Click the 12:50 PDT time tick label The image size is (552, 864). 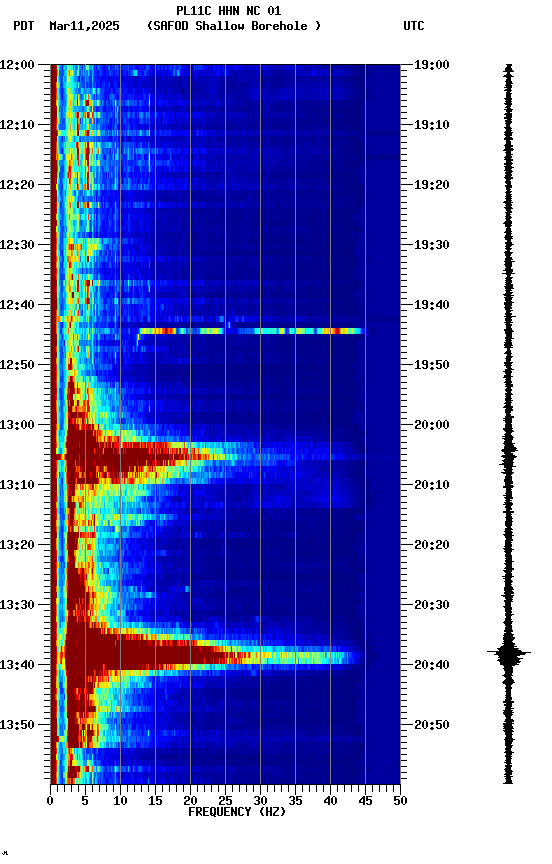tap(17, 365)
